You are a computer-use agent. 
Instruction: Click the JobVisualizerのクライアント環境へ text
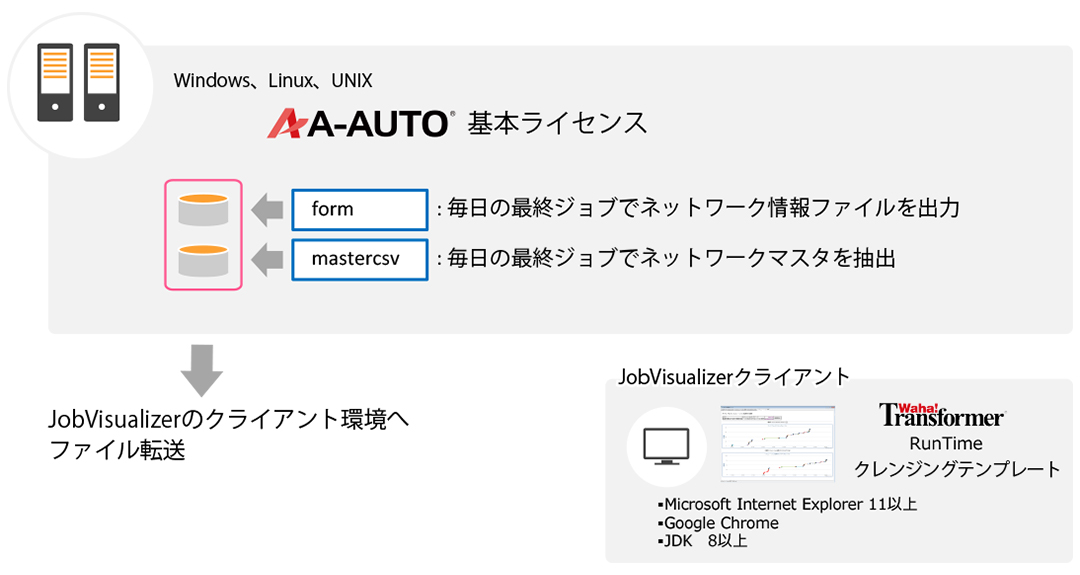[229, 419]
